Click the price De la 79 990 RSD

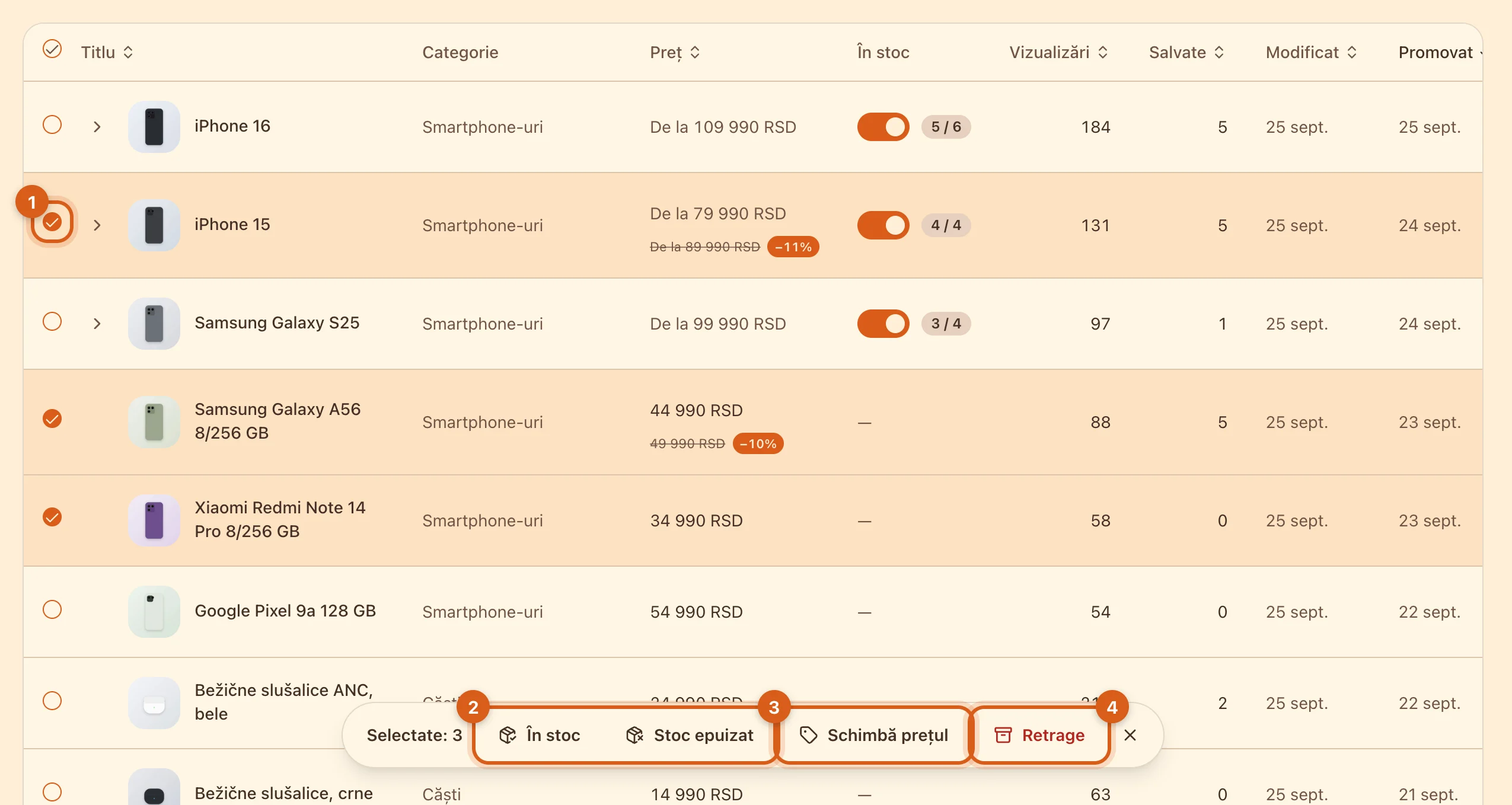coord(718,213)
